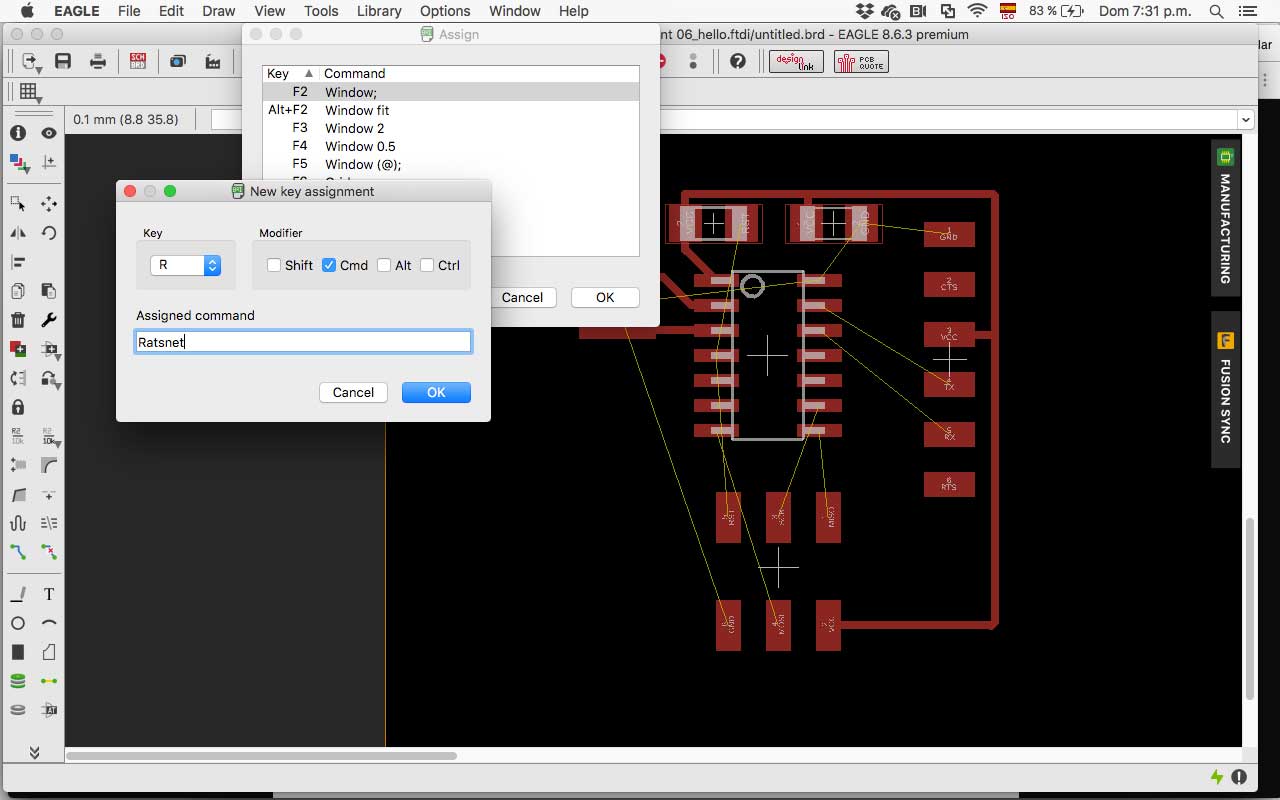The image size is (1280, 800).
Task: Expand the command line history dropdown
Action: [x=1245, y=119]
